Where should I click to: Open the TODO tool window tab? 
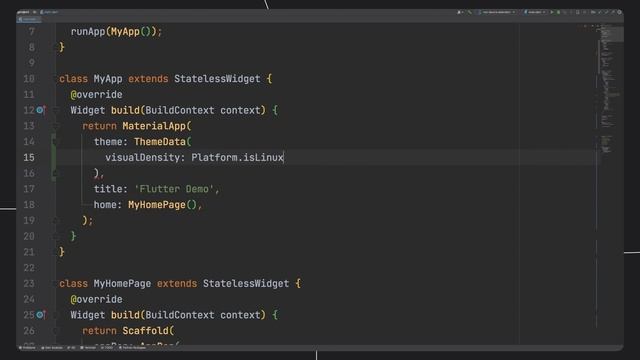(x=107, y=348)
